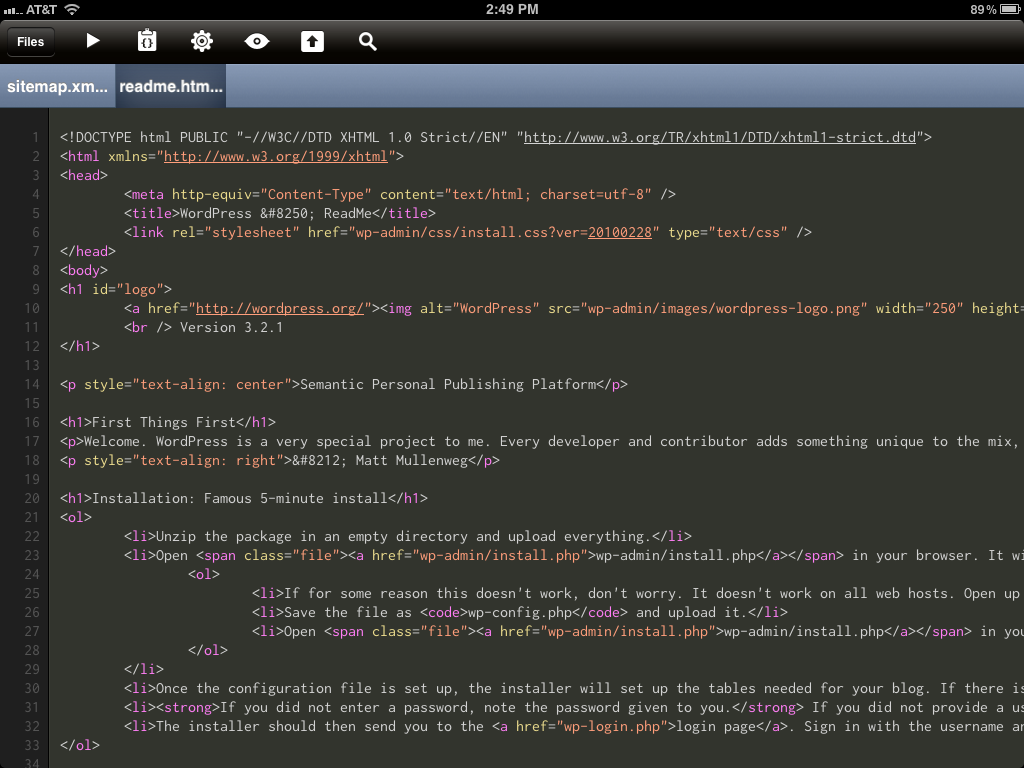Click line number 1 in the gutter
The width and height of the screenshot is (1024, 768).
point(35,137)
